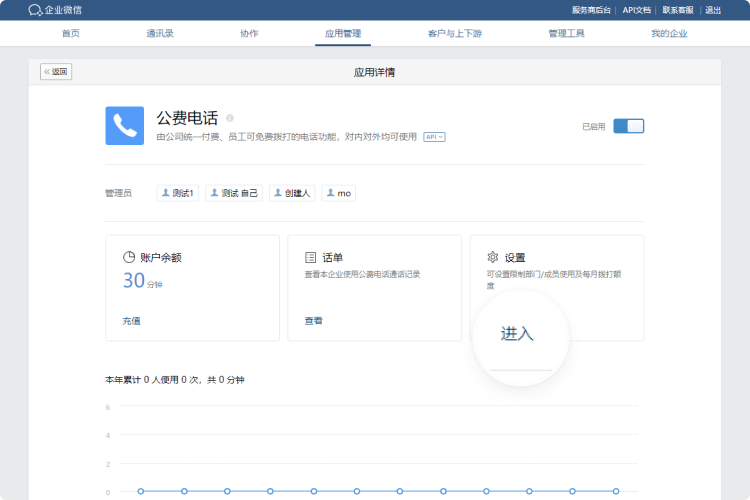Image resolution: width=750 pixels, height=500 pixels.
Task: Select the admin tag 测试 自己
Action: (x=234, y=193)
